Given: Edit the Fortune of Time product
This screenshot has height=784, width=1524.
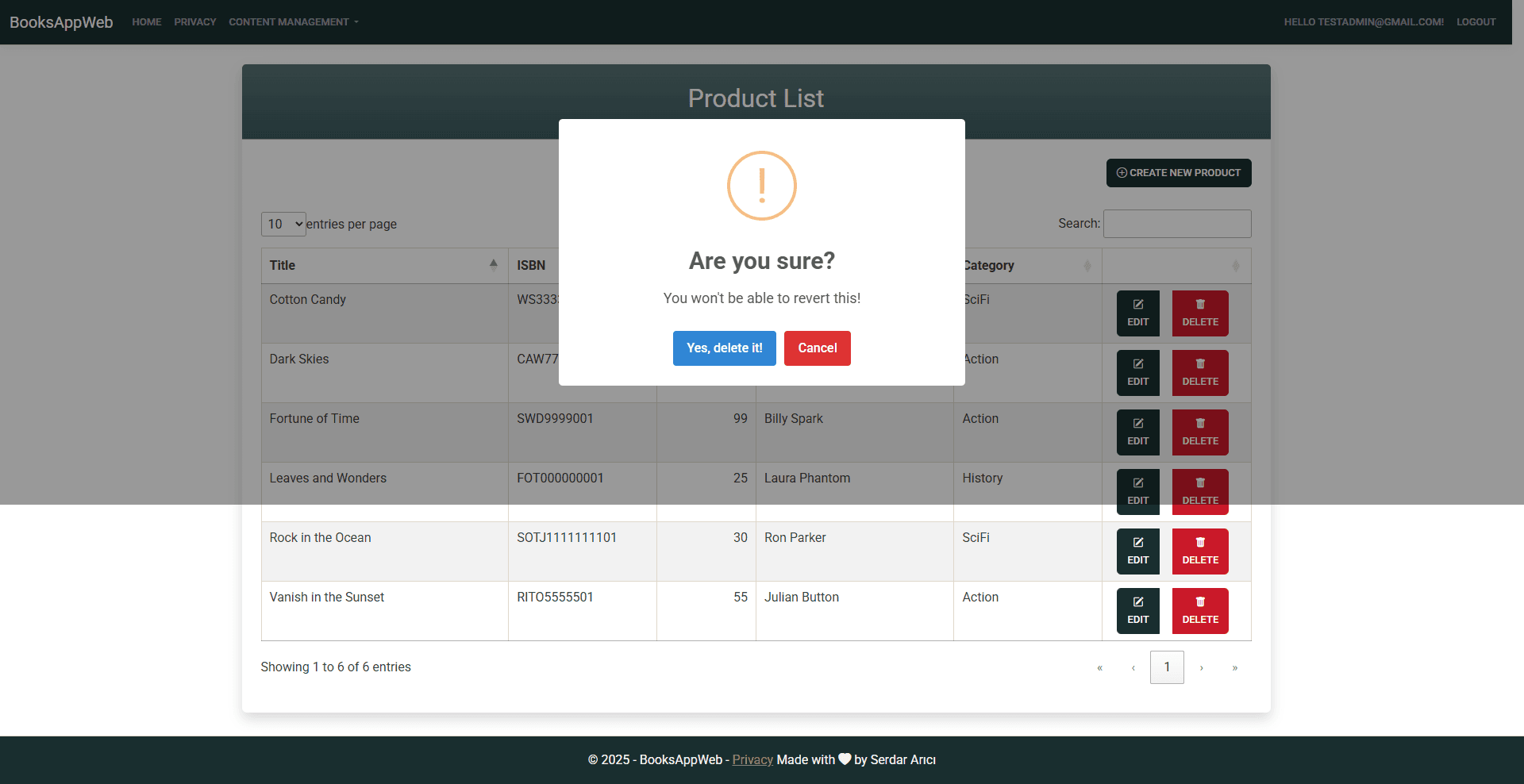Looking at the screenshot, I should point(1137,432).
